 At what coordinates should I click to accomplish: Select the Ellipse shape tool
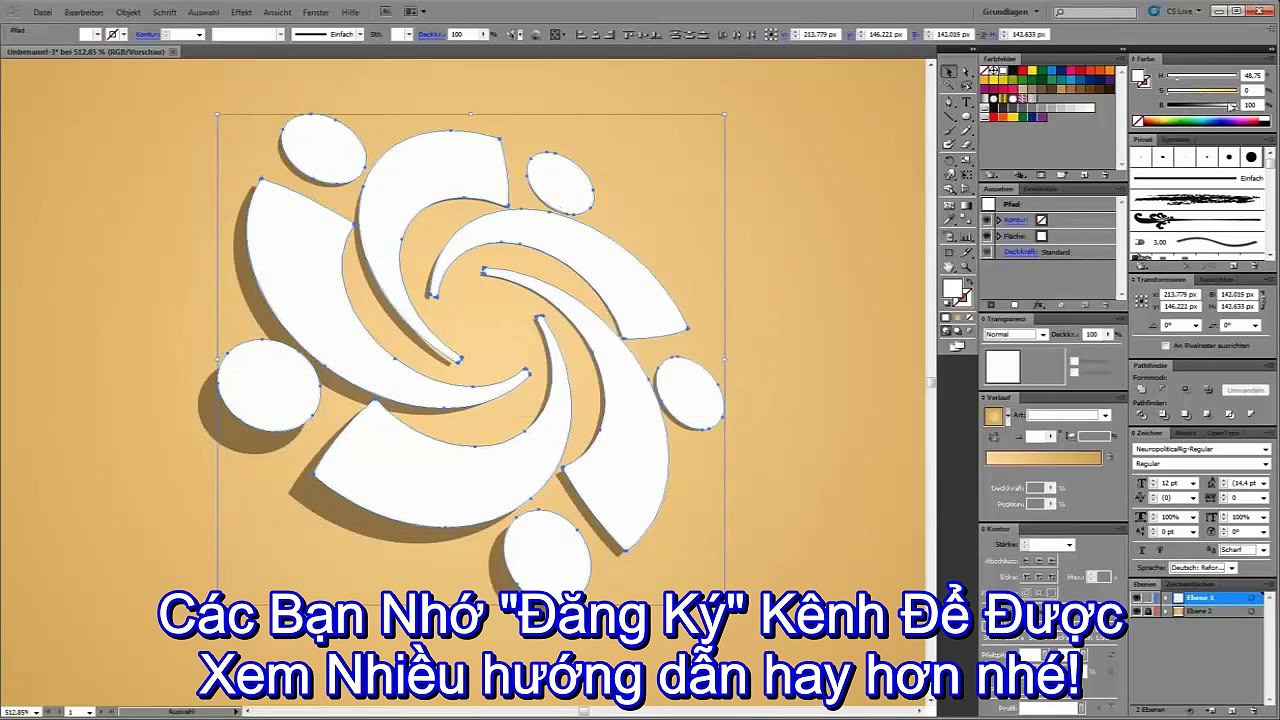966,116
